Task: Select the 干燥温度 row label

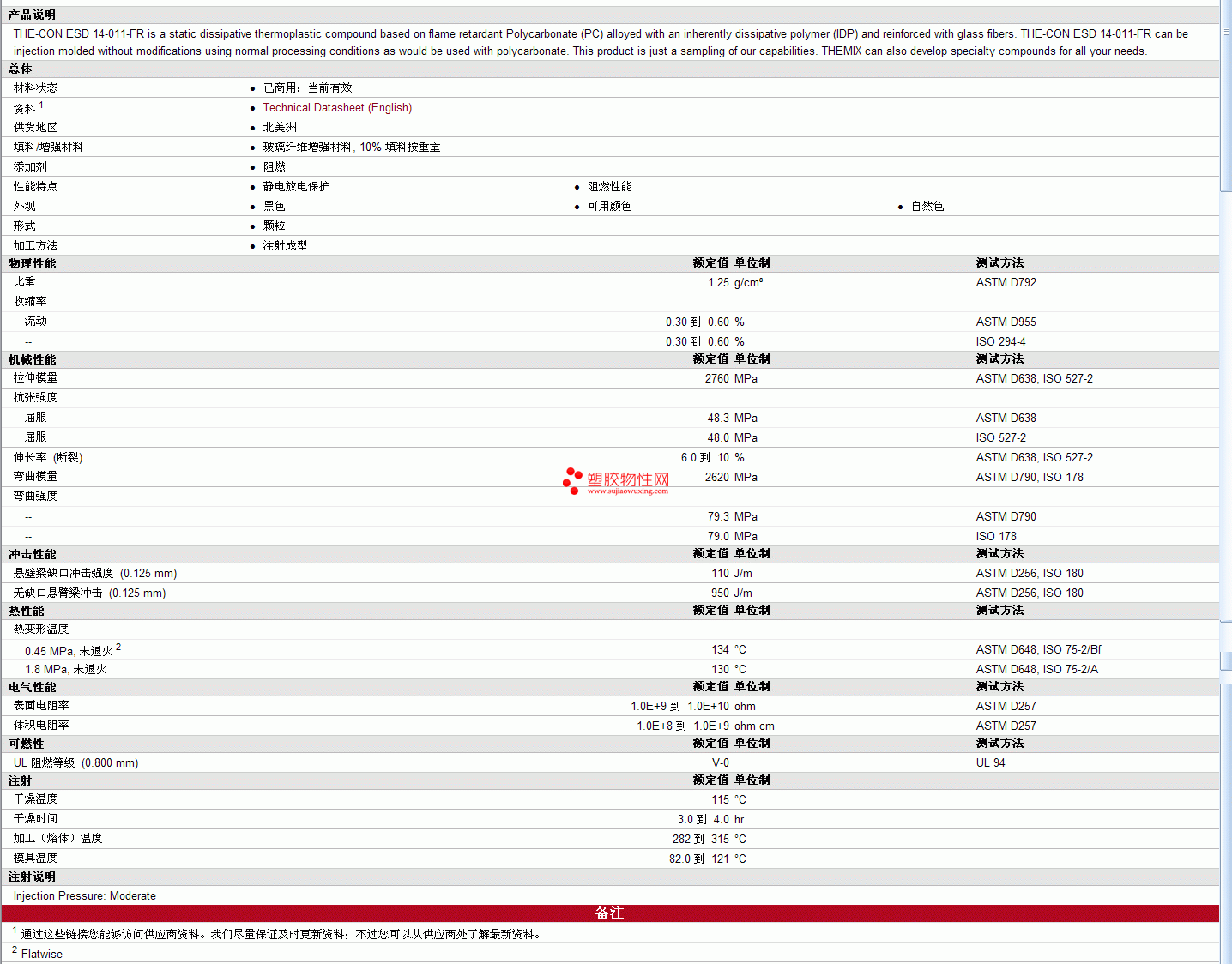Action: pyautogui.click(x=36, y=798)
